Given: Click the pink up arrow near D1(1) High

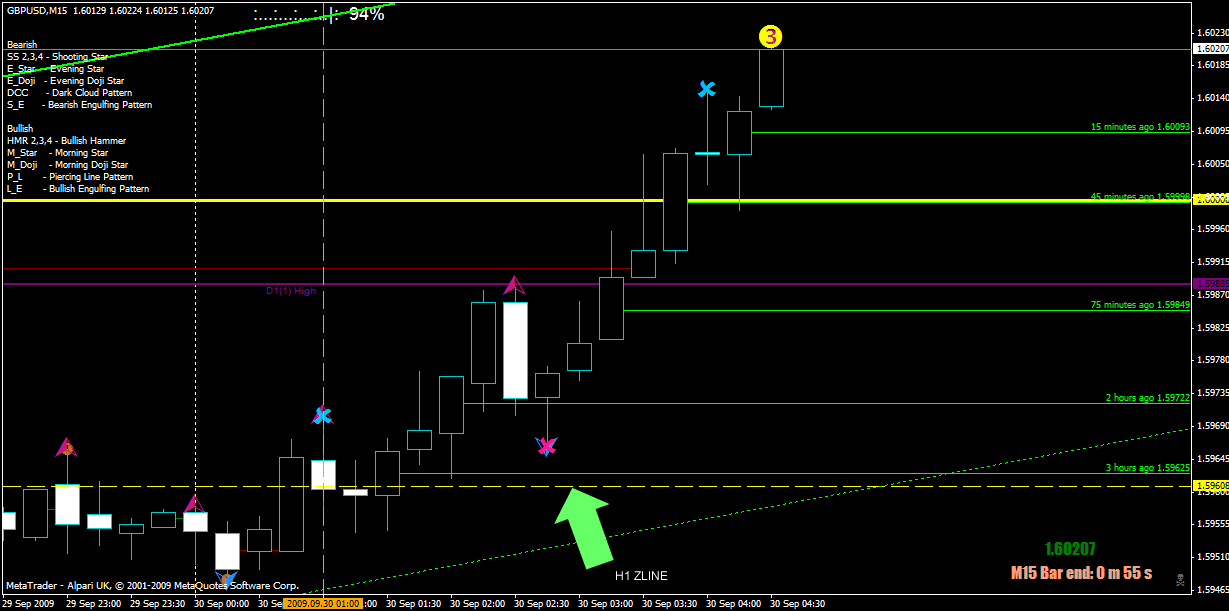Looking at the screenshot, I should 515,283.
